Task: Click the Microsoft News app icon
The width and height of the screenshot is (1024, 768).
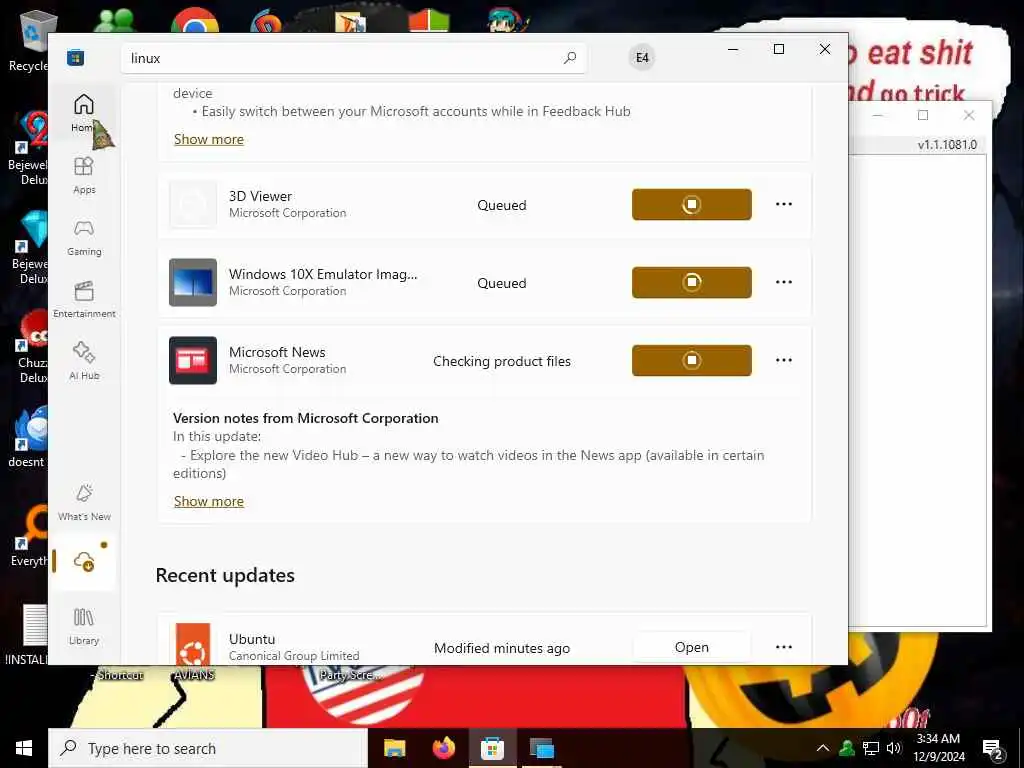Action: click(193, 360)
